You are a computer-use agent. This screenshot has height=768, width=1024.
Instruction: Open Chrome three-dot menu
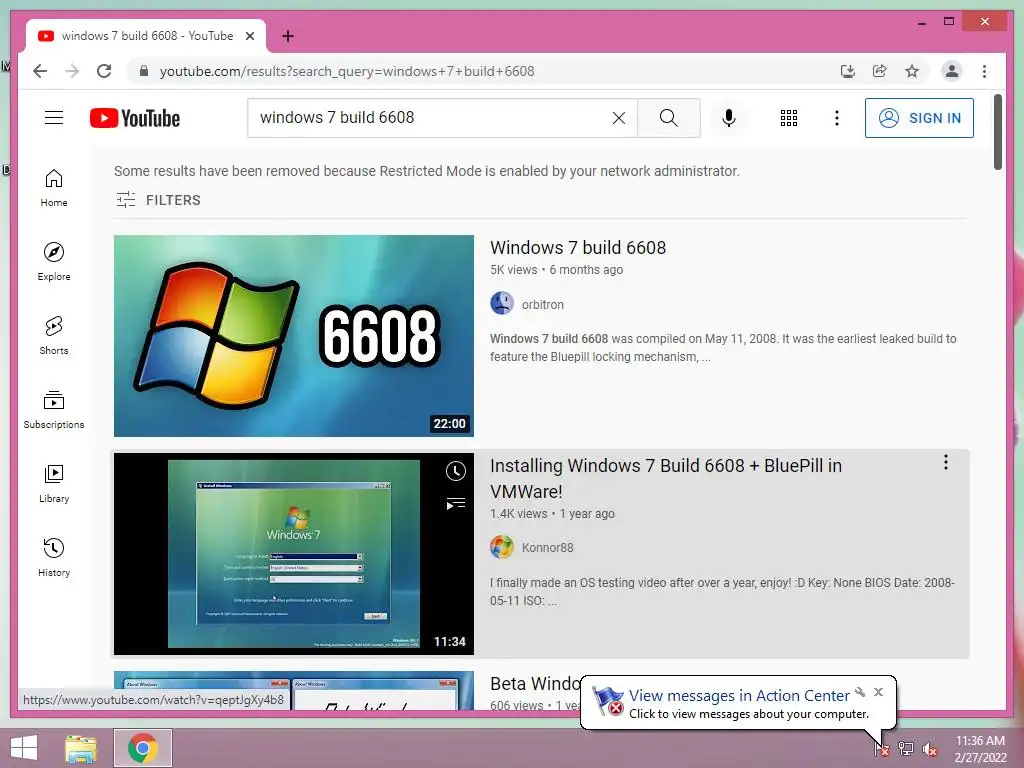coord(984,71)
